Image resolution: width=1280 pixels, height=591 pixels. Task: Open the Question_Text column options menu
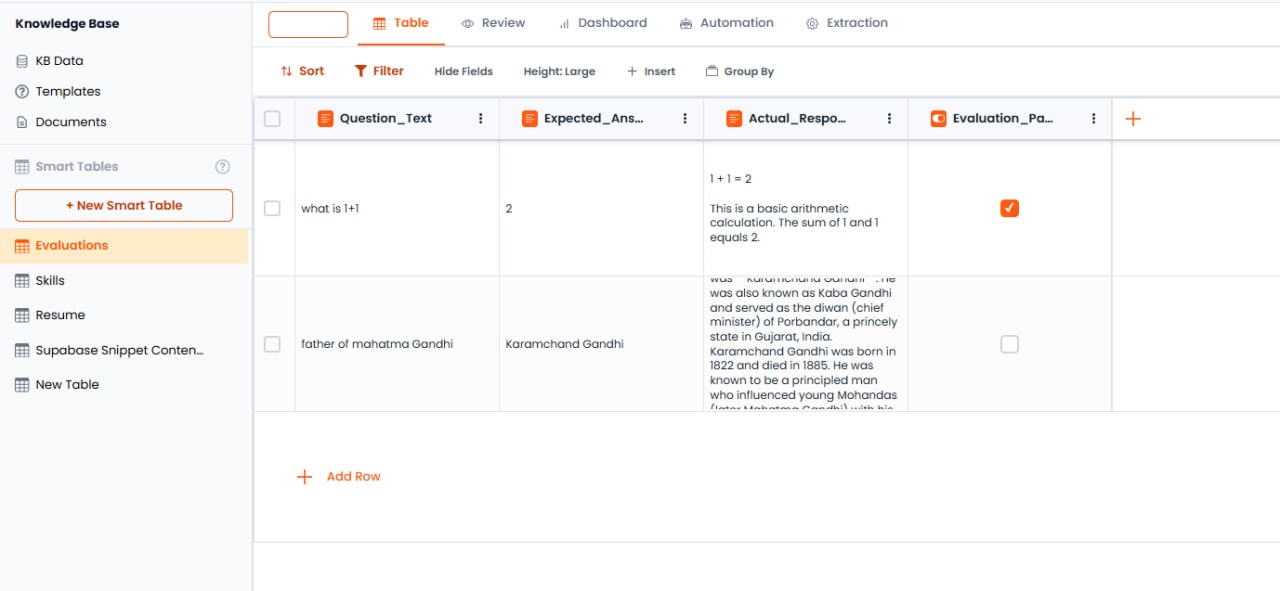point(481,118)
